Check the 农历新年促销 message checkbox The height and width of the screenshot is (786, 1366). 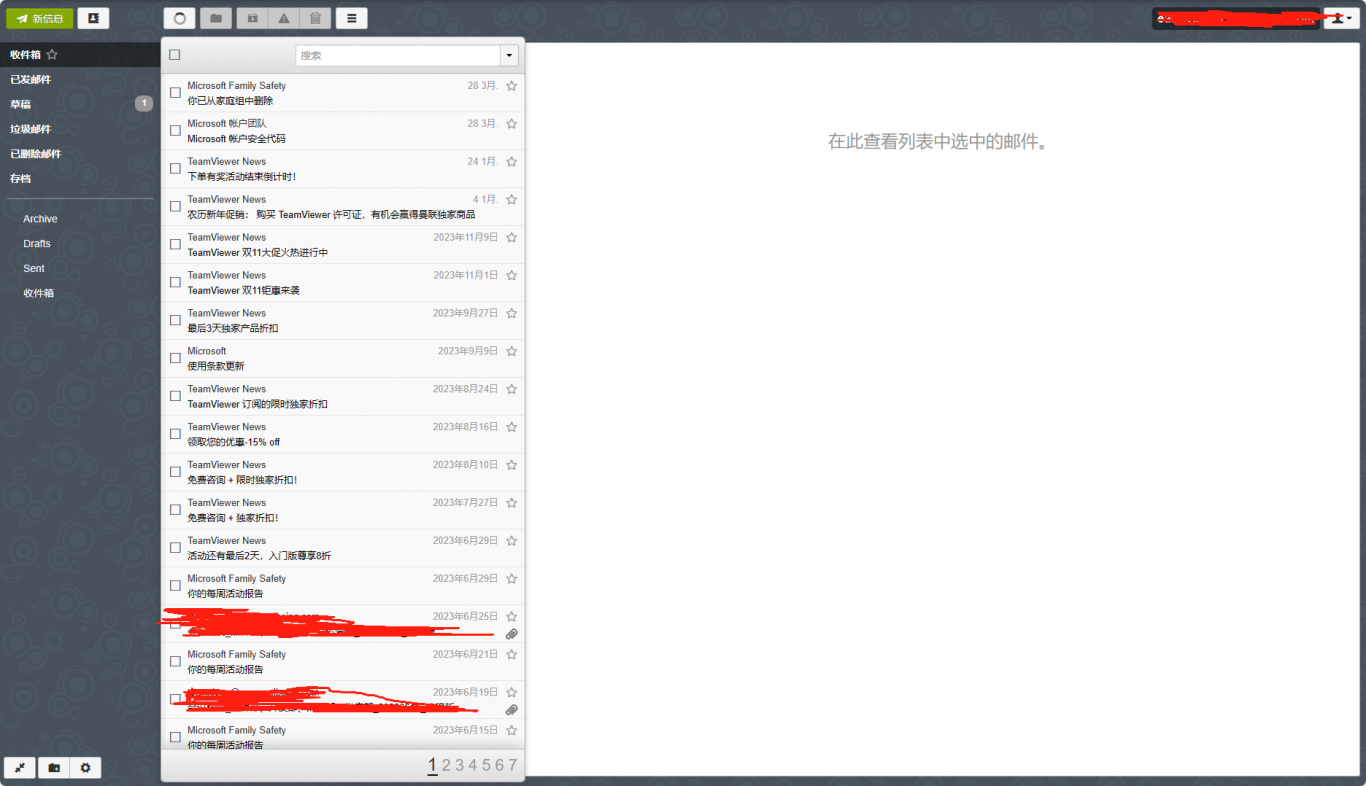coord(175,206)
